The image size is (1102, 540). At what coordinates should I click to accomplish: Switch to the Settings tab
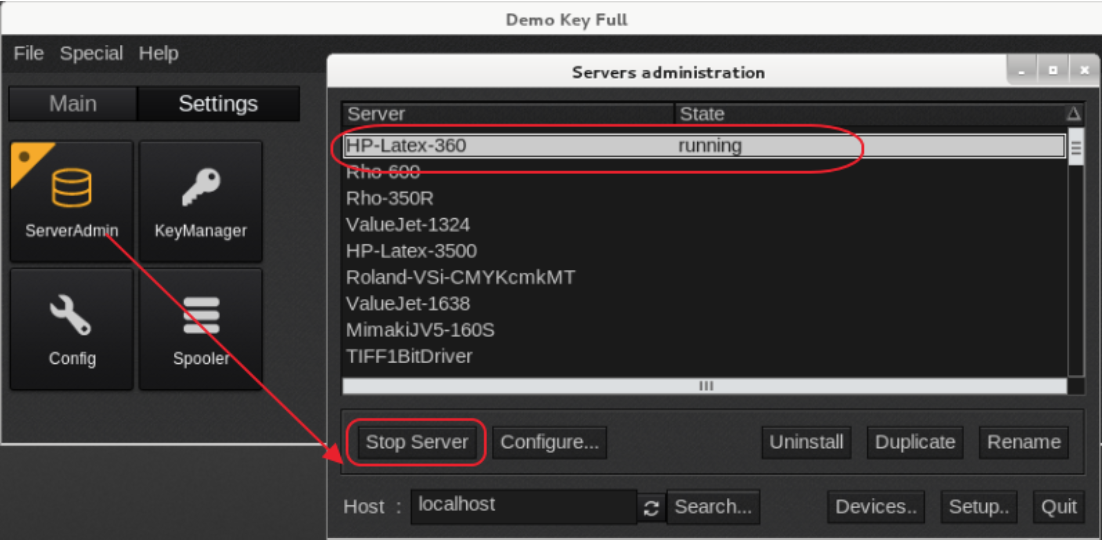(218, 104)
